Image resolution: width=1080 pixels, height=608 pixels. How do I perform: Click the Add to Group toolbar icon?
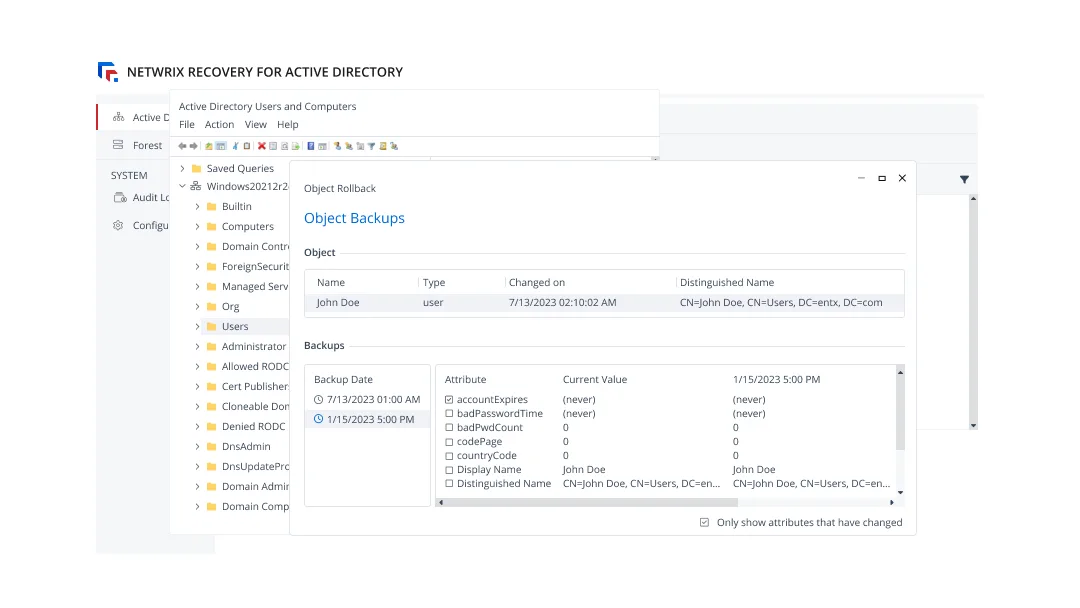394,146
